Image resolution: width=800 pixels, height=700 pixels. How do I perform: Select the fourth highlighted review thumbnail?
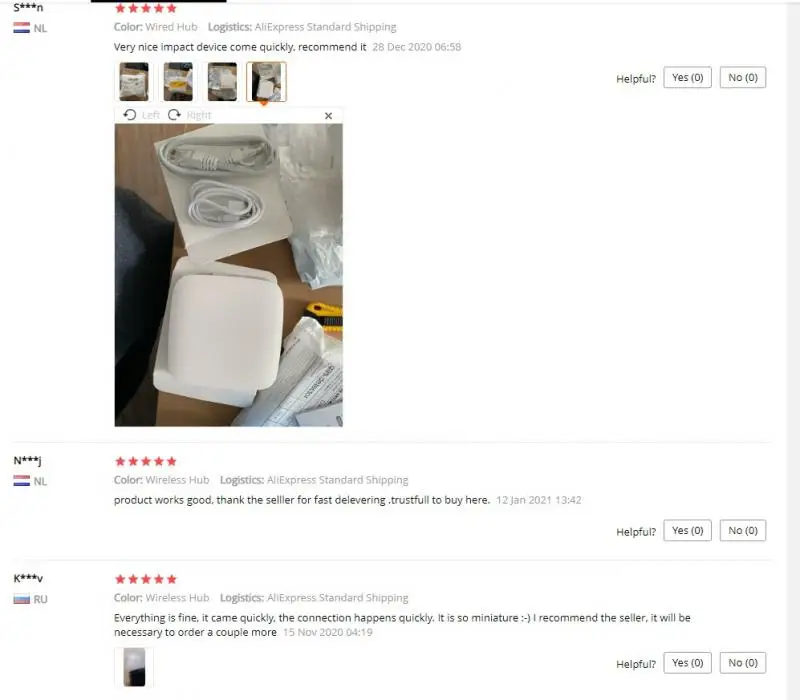(x=266, y=82)
